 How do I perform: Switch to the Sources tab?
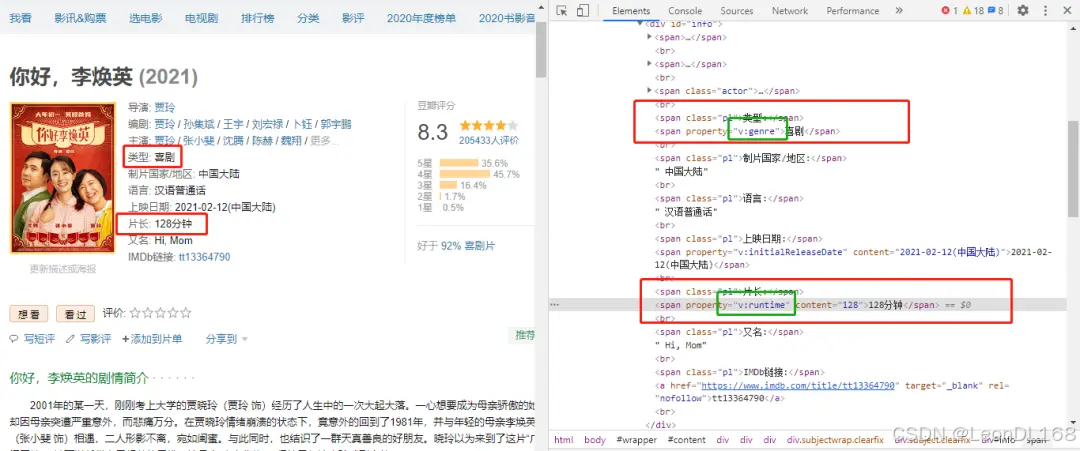point(737,10)
